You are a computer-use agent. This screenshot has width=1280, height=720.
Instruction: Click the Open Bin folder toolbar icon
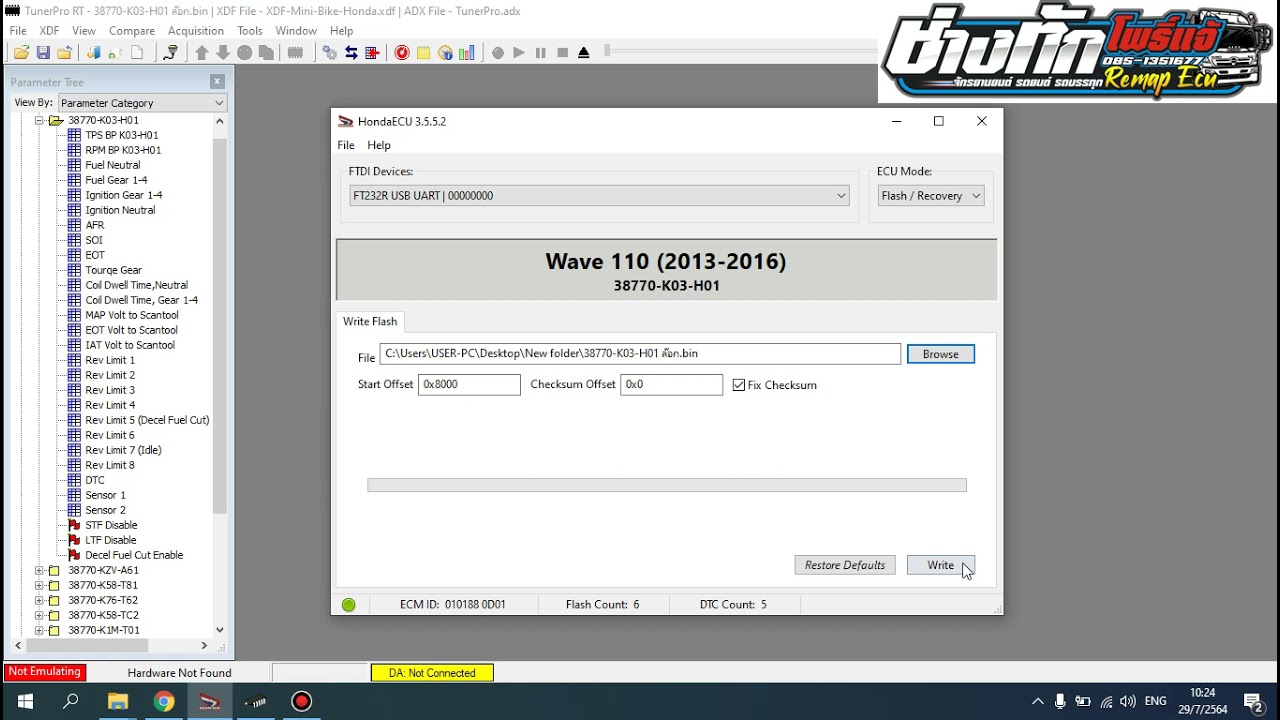(21, 53)
